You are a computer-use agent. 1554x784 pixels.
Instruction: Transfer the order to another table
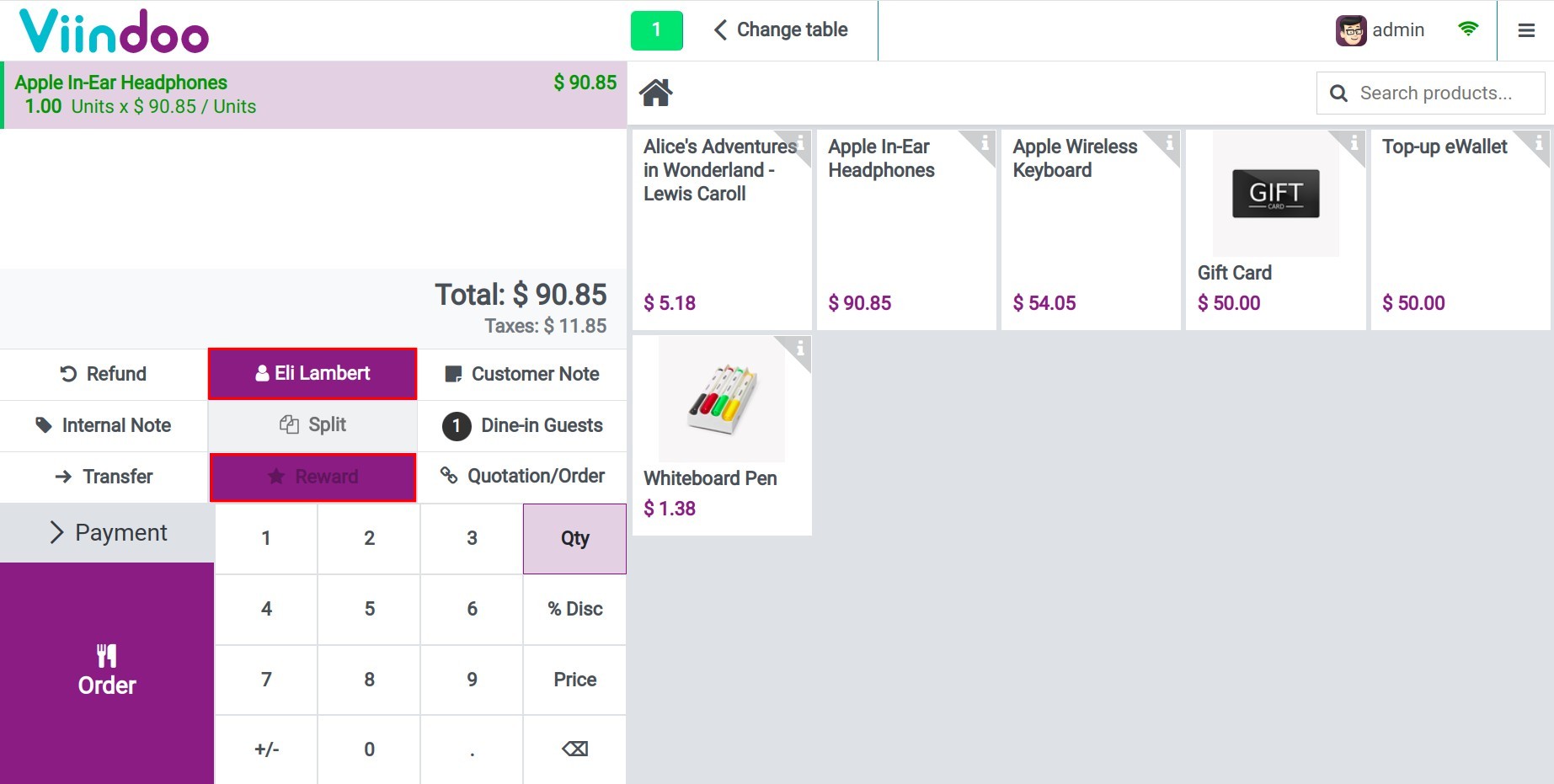(x=104, y=477)
